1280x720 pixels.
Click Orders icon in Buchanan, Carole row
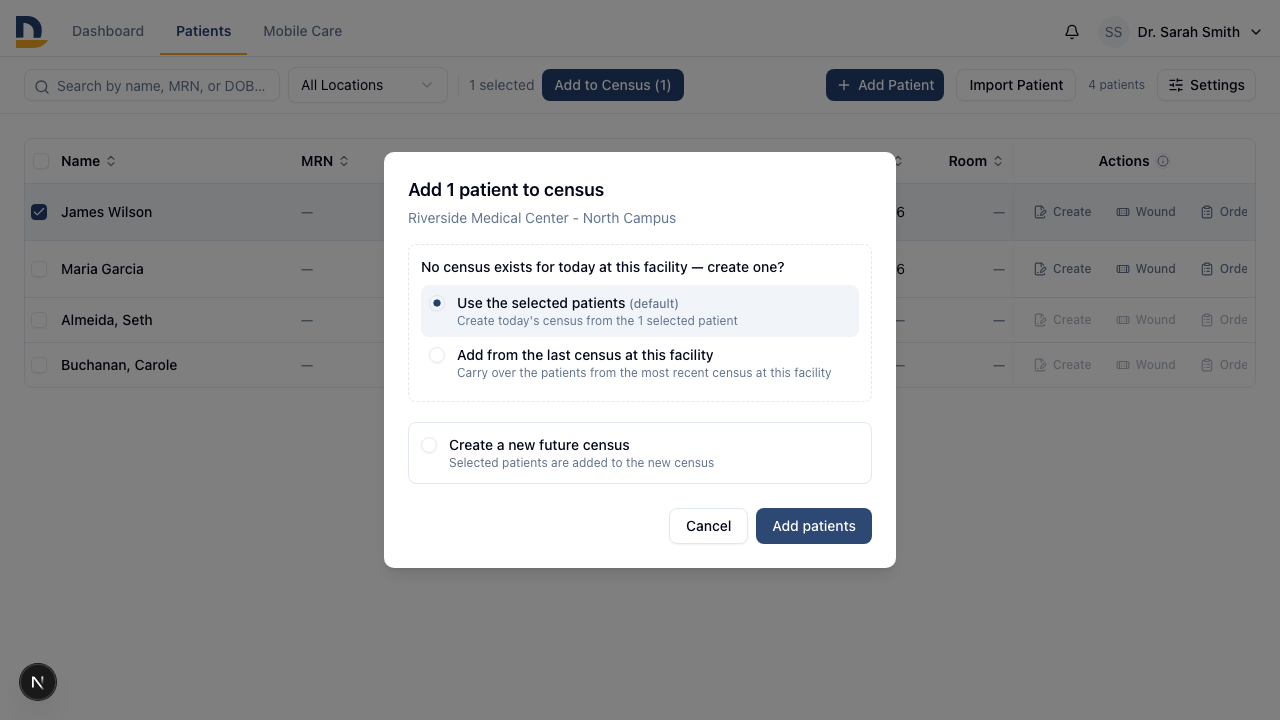click(x=1207, y=365)
